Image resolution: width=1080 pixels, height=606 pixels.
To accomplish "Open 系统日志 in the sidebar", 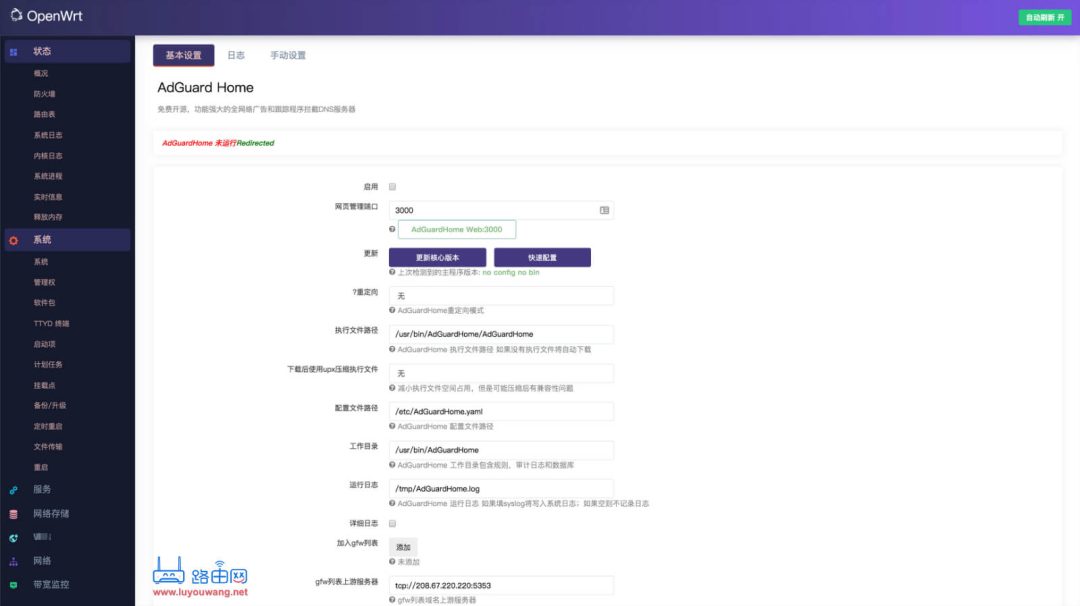I will tap(48, 135).
